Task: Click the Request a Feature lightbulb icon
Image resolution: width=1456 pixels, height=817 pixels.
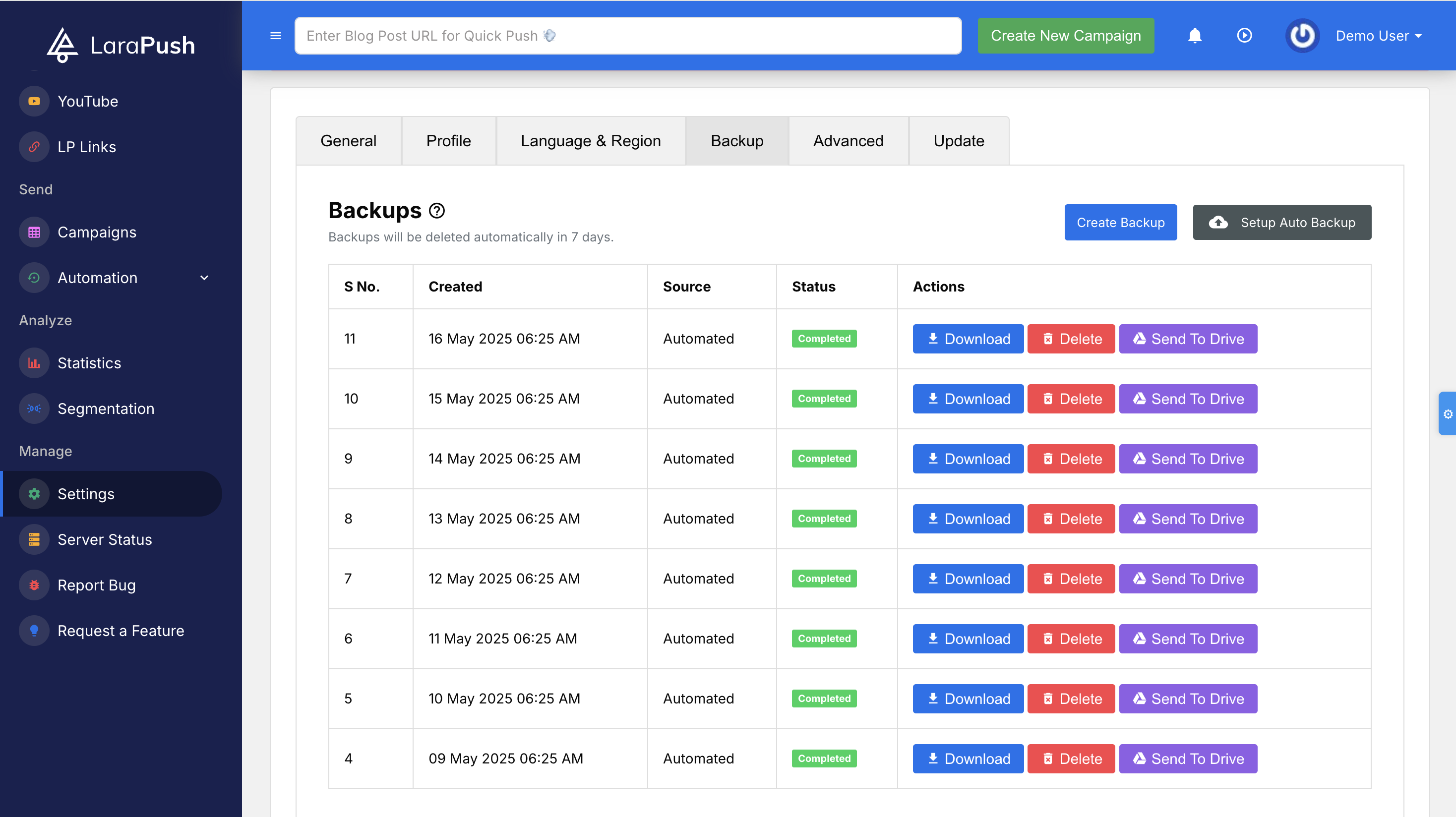Action: pos(34,631)
